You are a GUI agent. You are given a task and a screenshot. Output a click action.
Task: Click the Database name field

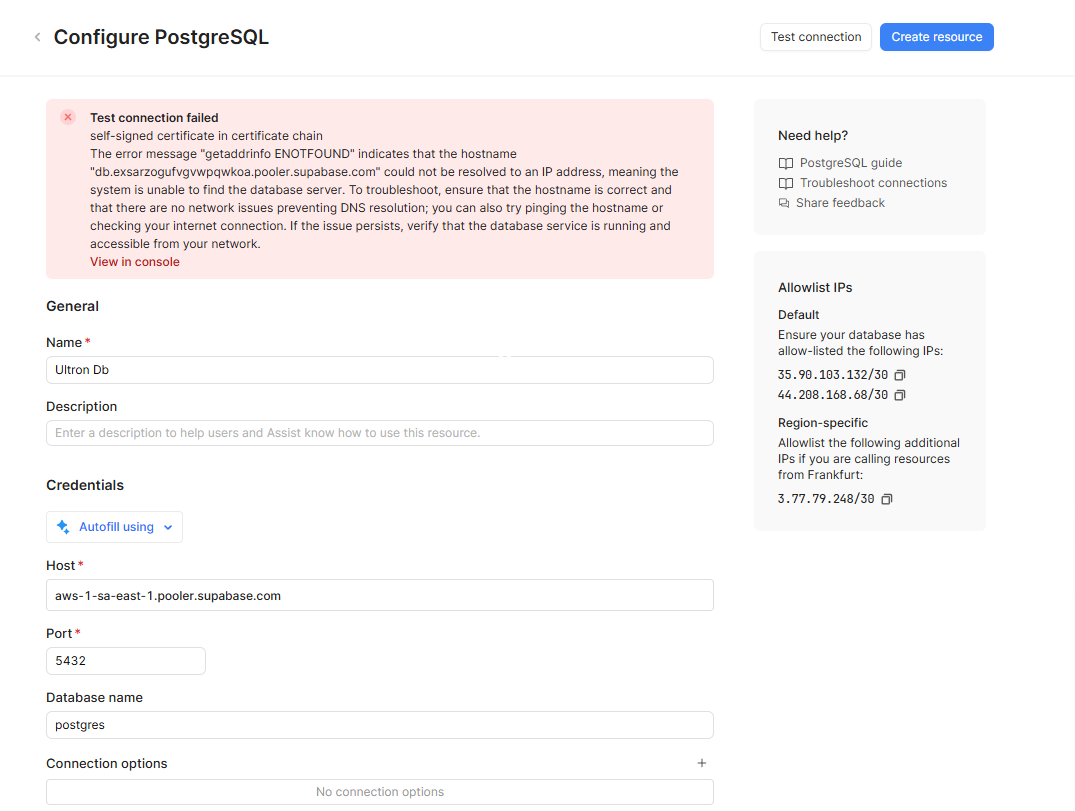(x=380, y=725)
